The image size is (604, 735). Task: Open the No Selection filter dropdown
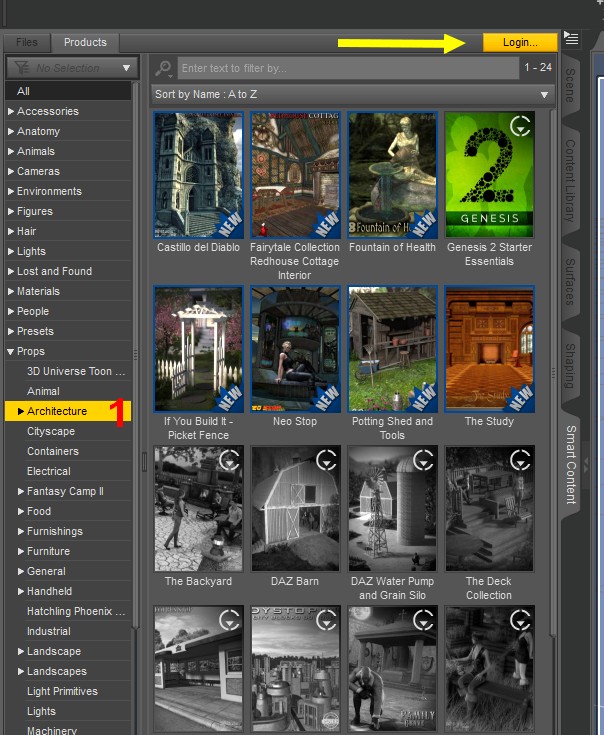pos(72,68)
